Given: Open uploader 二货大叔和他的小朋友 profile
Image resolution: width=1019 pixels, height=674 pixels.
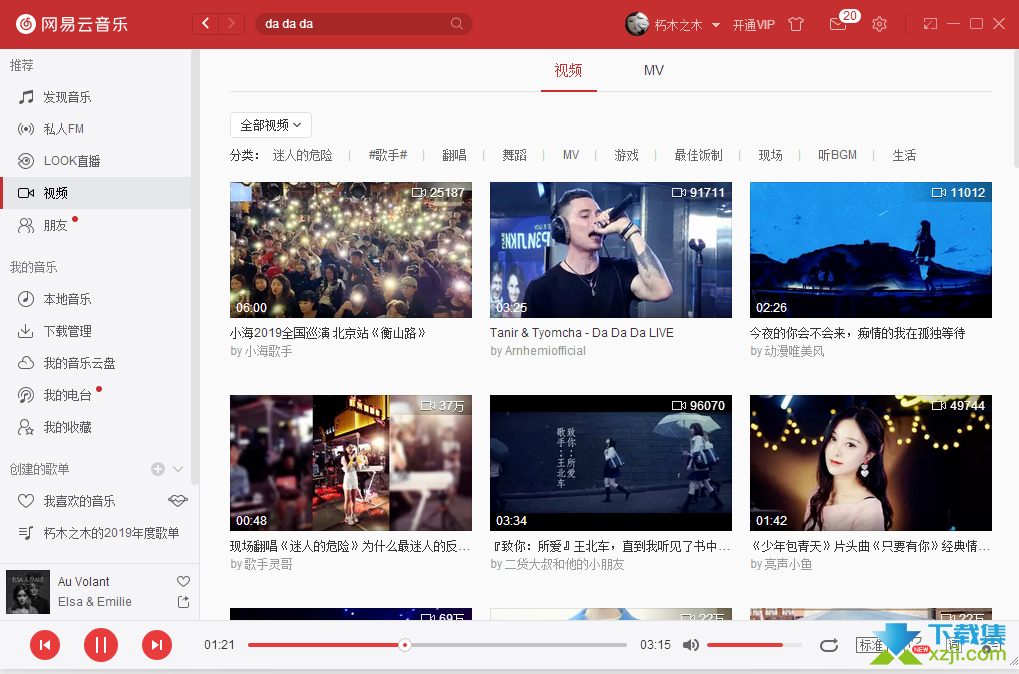Looking at the screenshot, I should [564, 564].
